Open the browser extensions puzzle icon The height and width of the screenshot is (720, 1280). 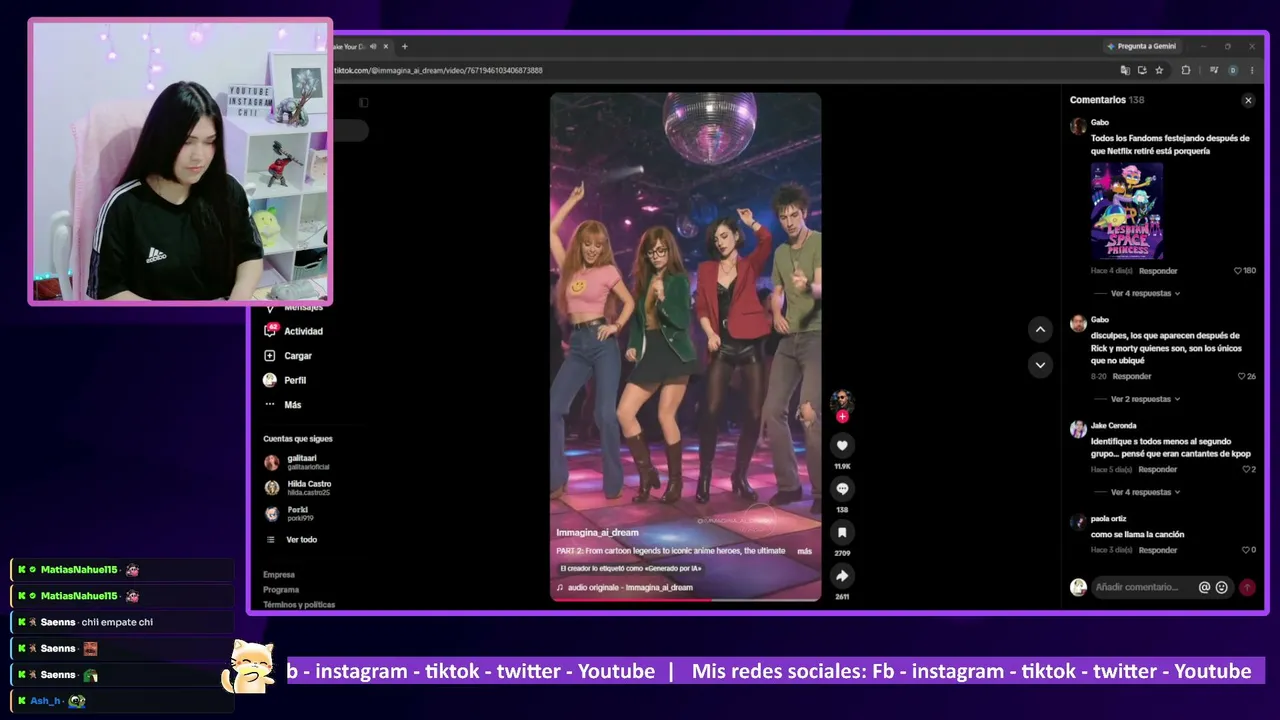(1186, 70)
